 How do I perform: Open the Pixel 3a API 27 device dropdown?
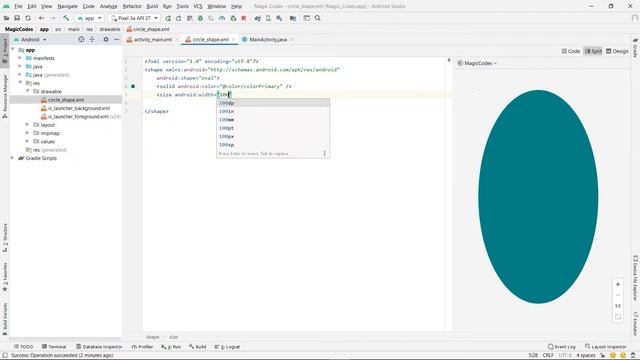134,18
